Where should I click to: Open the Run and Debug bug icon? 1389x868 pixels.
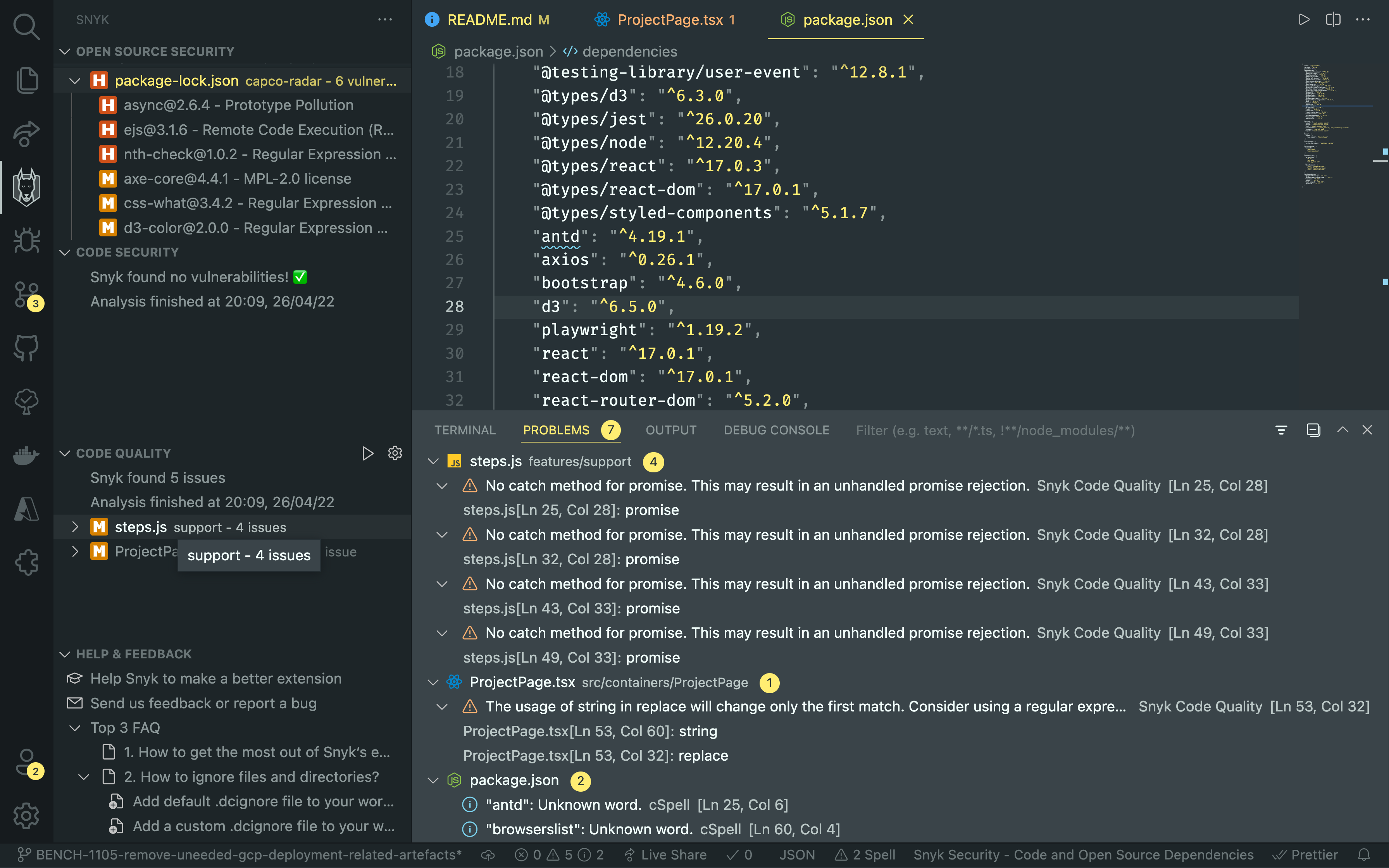pos(26,240)
